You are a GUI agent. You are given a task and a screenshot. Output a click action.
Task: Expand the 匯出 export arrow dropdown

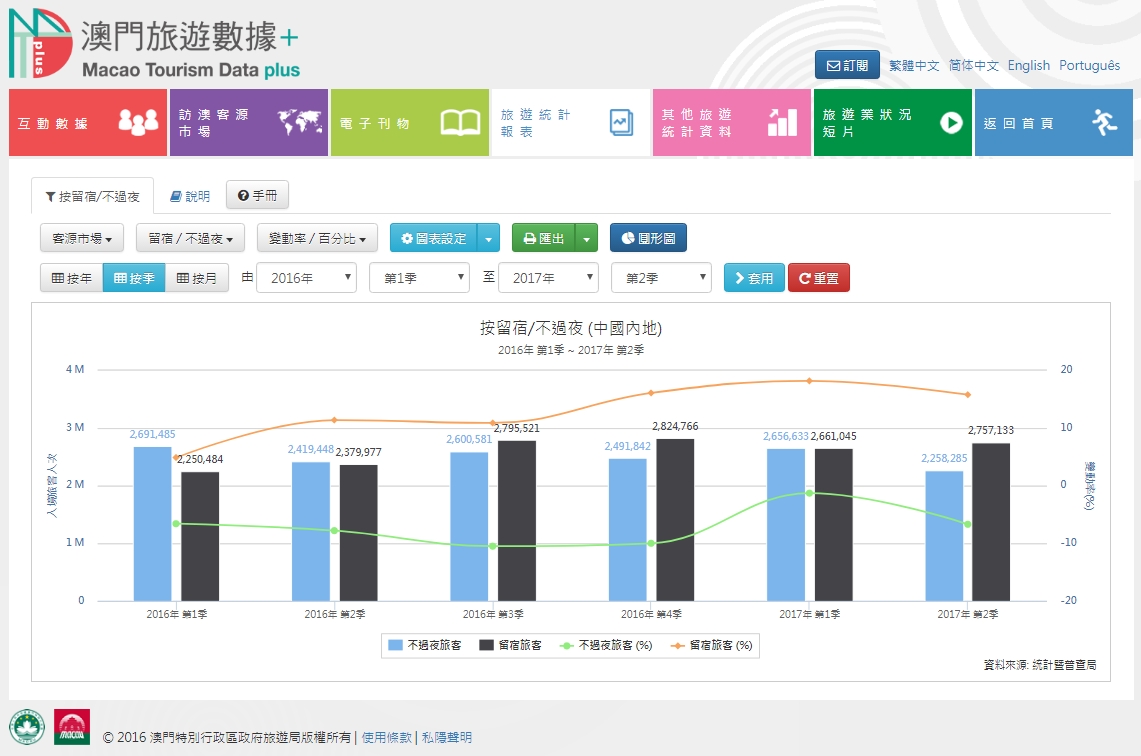point(587,239)
